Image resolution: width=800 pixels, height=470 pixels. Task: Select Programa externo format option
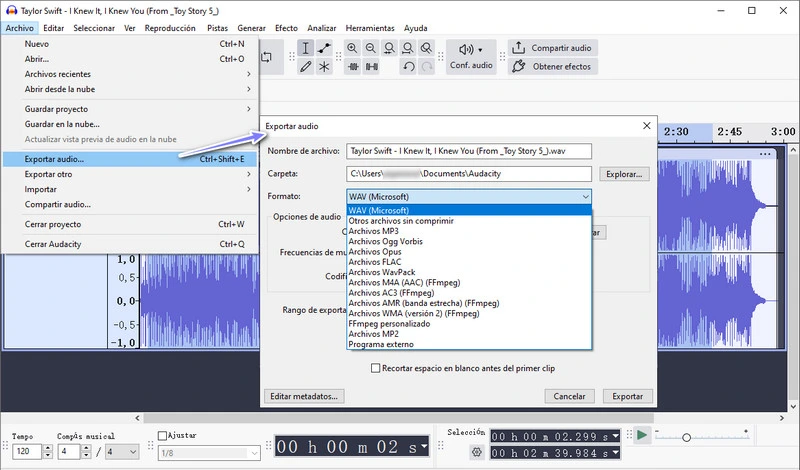click(x=469, y=344)
